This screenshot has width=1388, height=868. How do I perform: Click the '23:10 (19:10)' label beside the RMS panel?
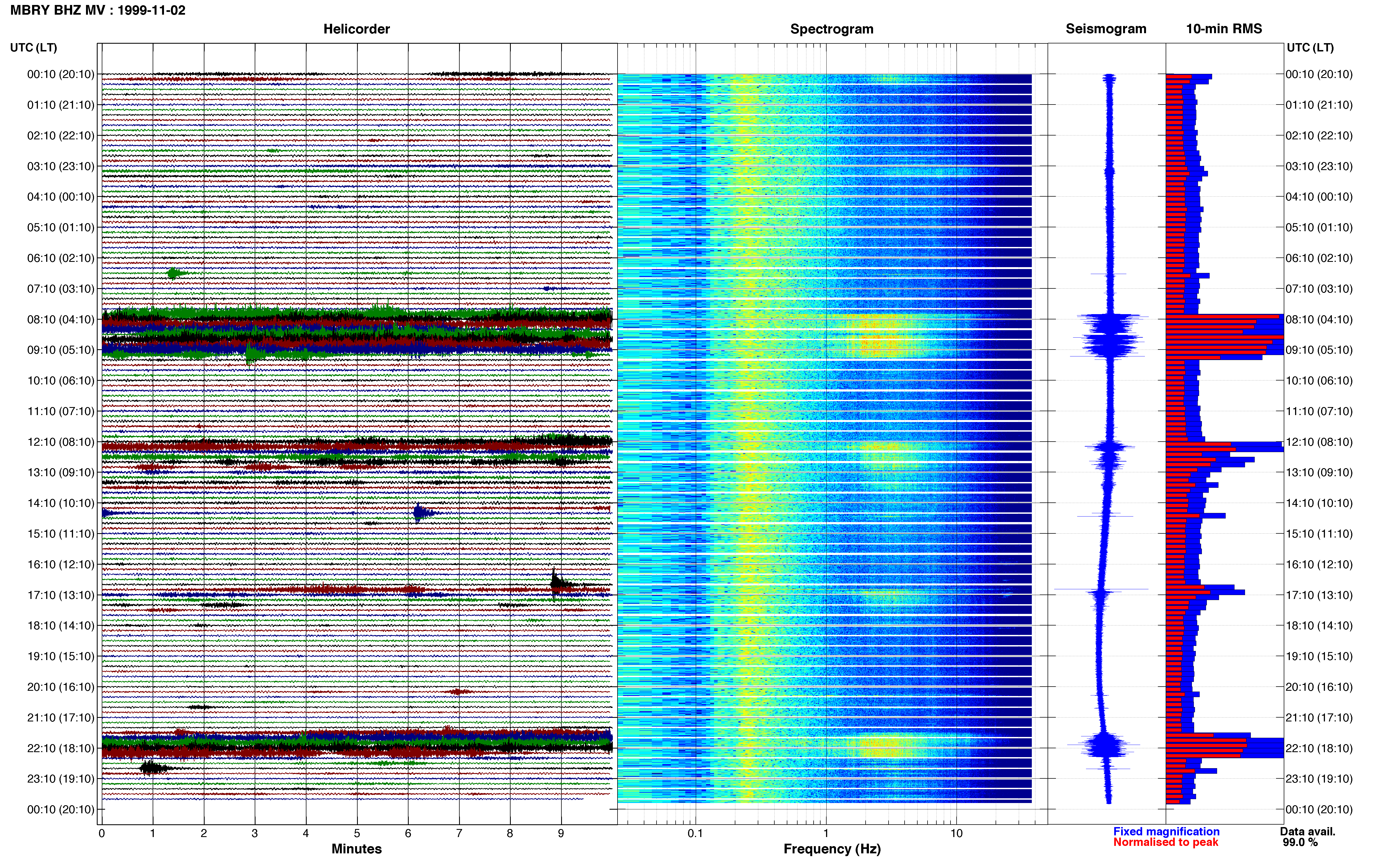(x=1319, y=778)
